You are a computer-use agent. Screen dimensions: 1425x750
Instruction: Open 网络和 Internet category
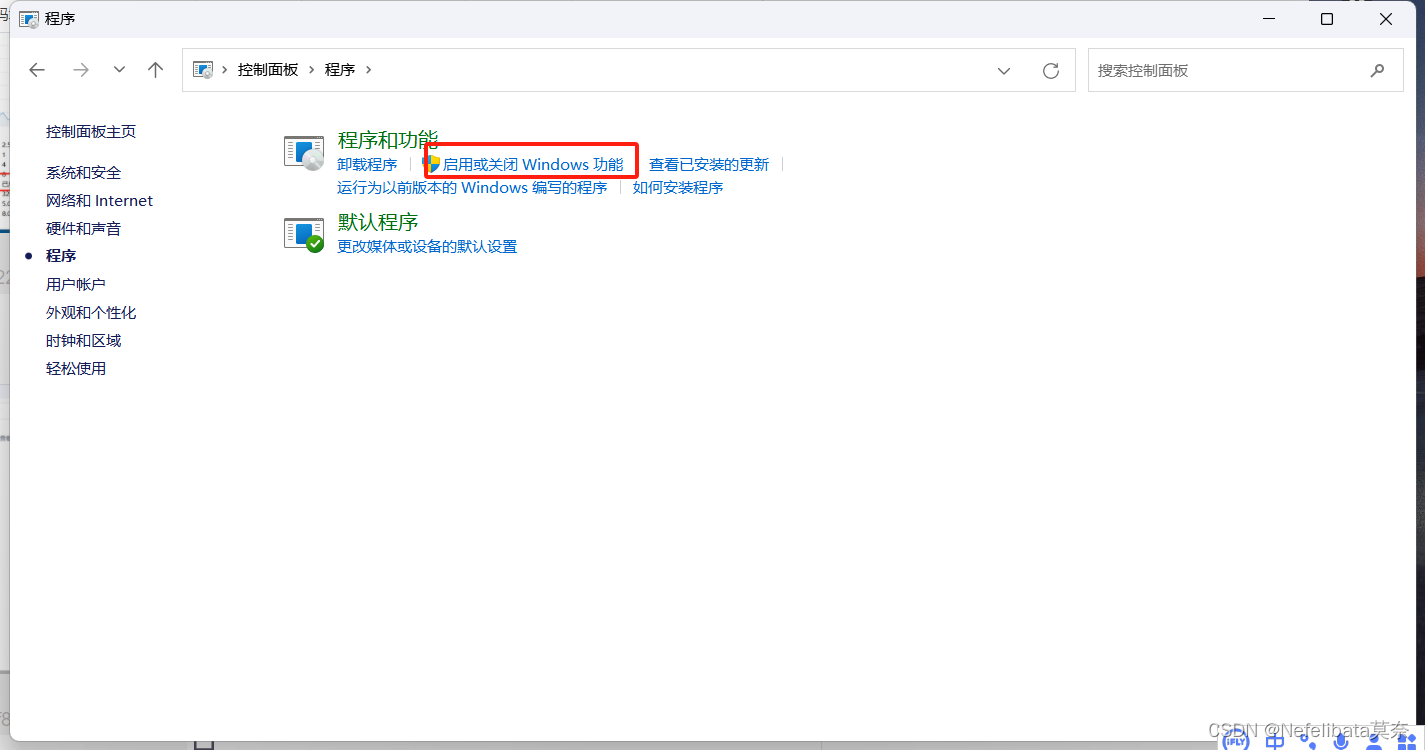pos(99,200)
